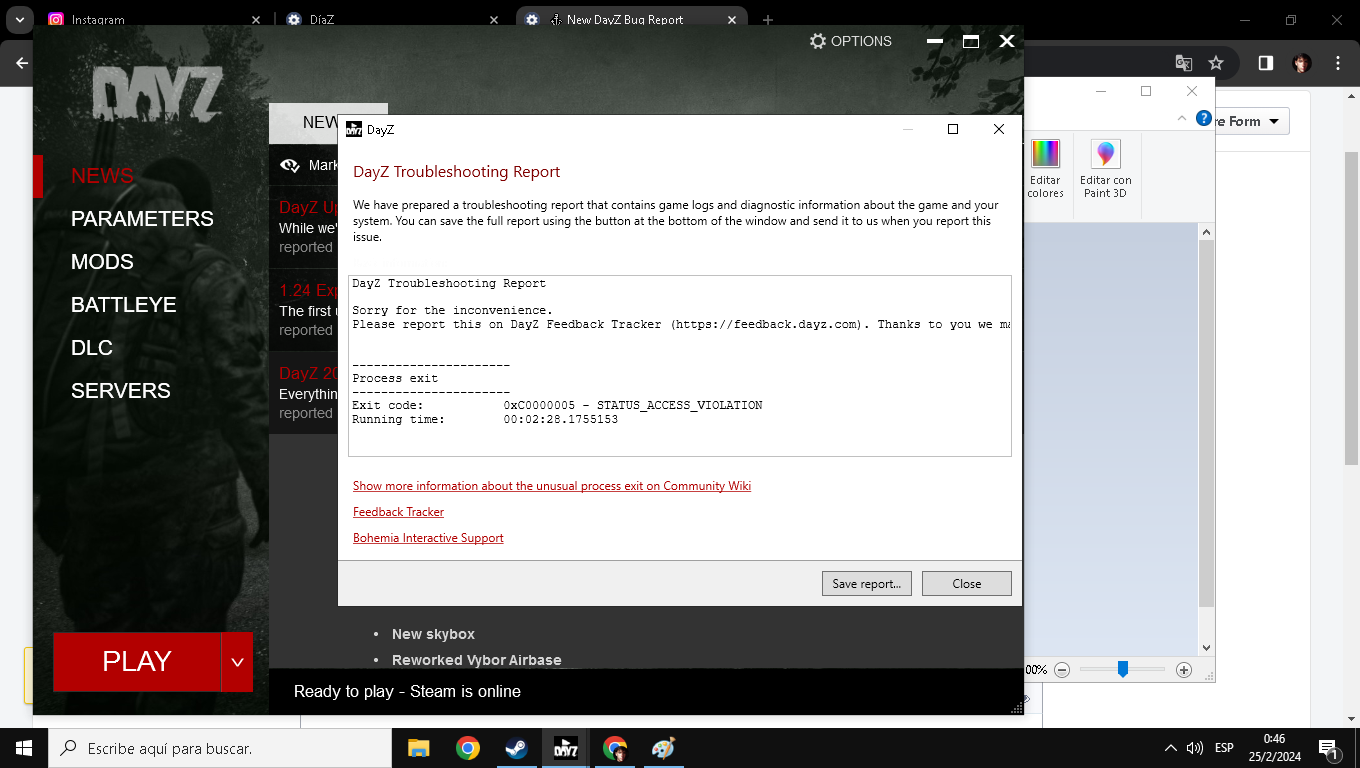Close the Instagram tab
The height and width of the screenshot is (768, 1360).
256,19
